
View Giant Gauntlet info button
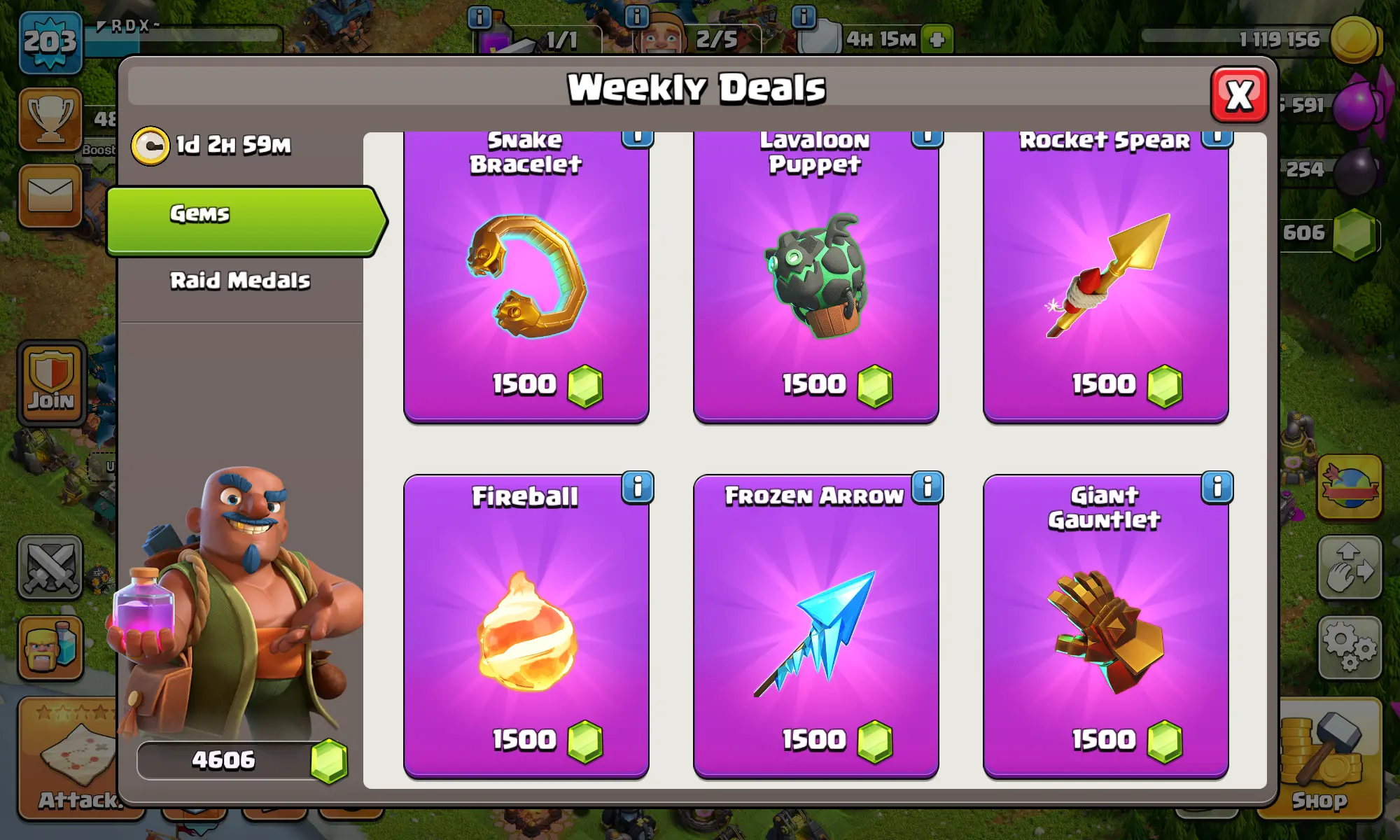(1217, 487)
